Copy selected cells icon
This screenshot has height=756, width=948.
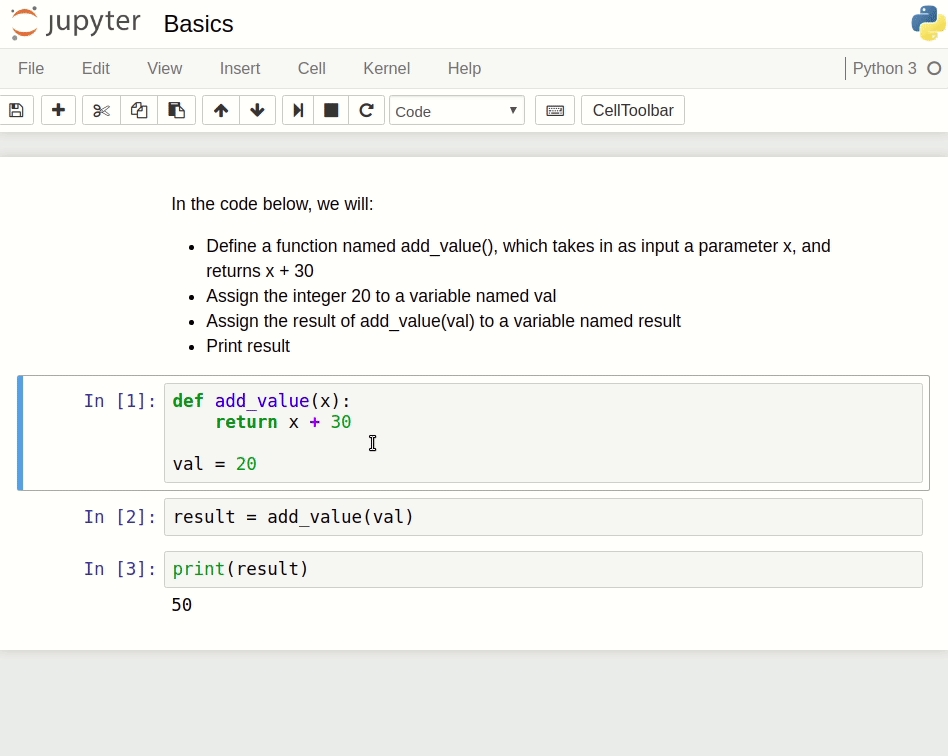pos(139,110)
